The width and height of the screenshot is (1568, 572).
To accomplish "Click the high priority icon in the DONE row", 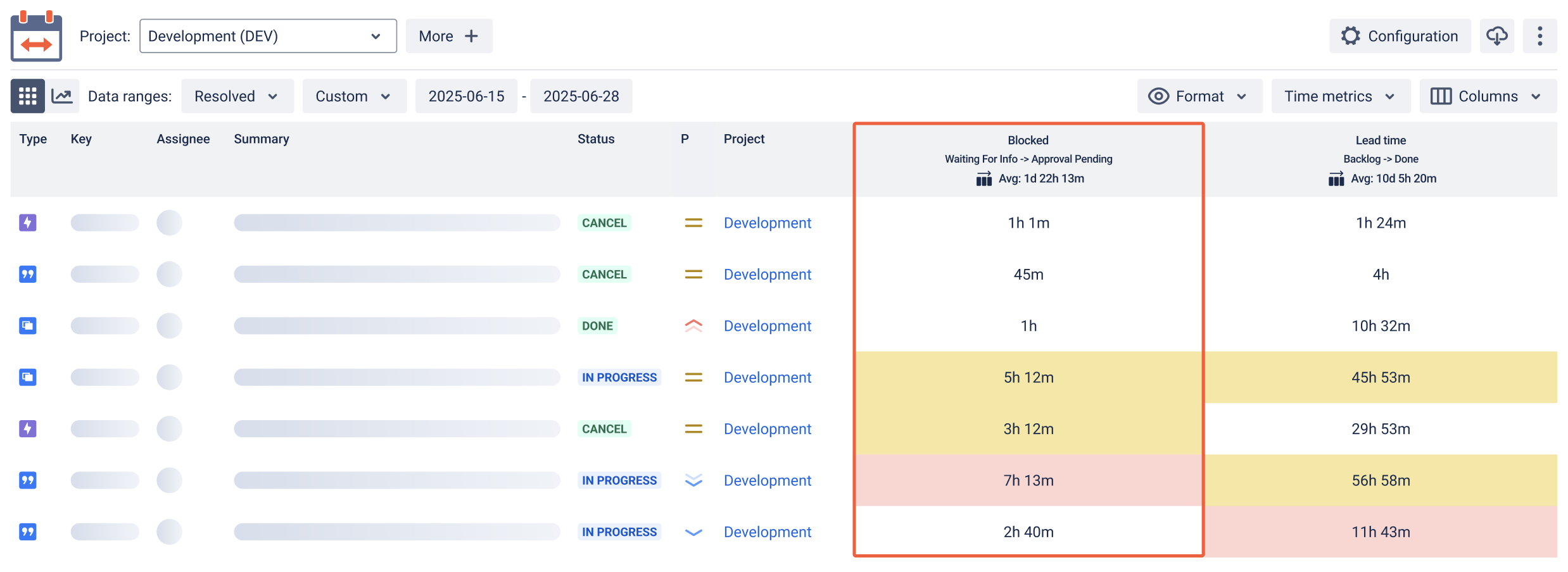I will 693,326.
